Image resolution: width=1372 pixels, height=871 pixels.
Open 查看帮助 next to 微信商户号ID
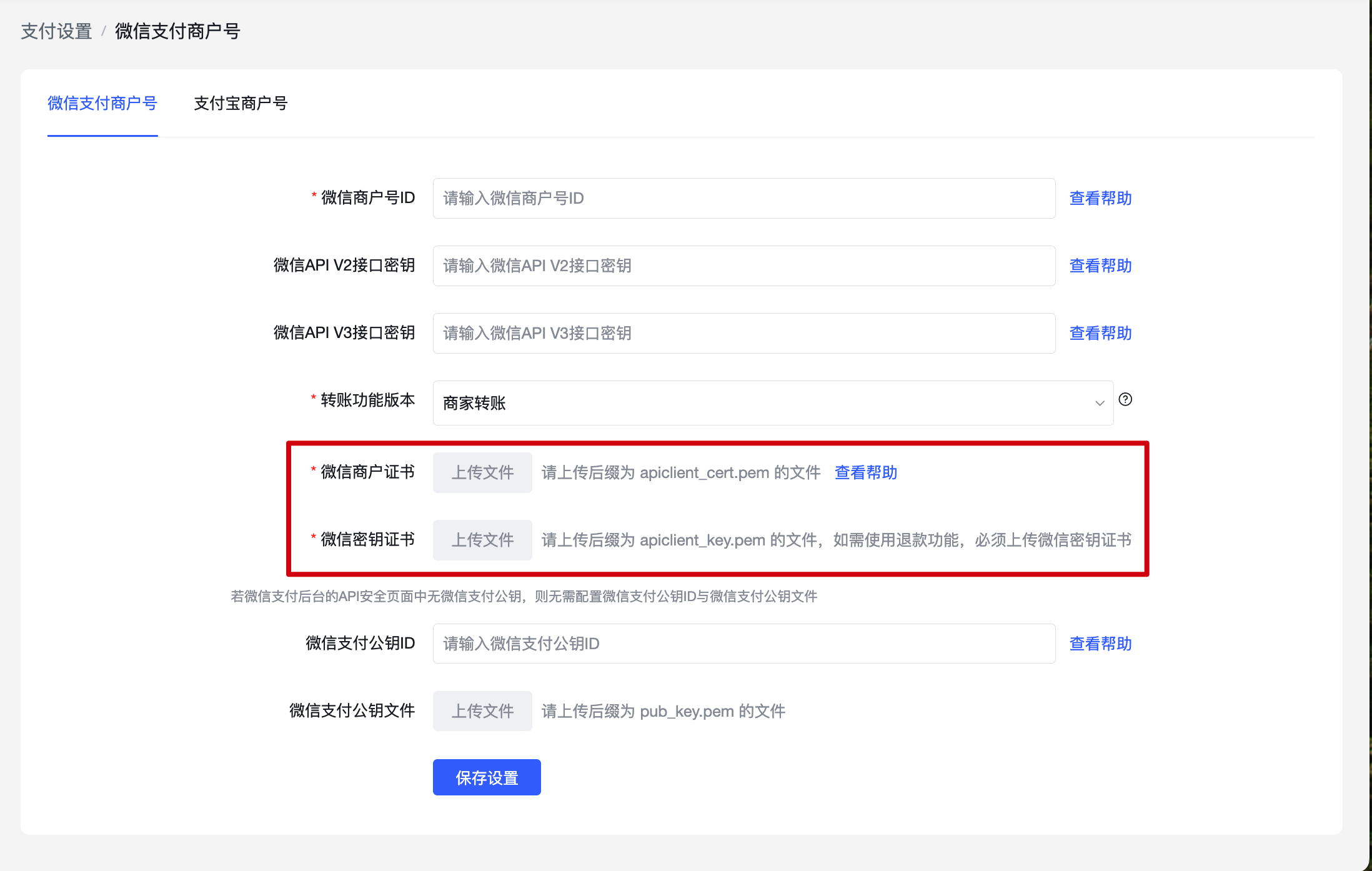click(1100, 198)
